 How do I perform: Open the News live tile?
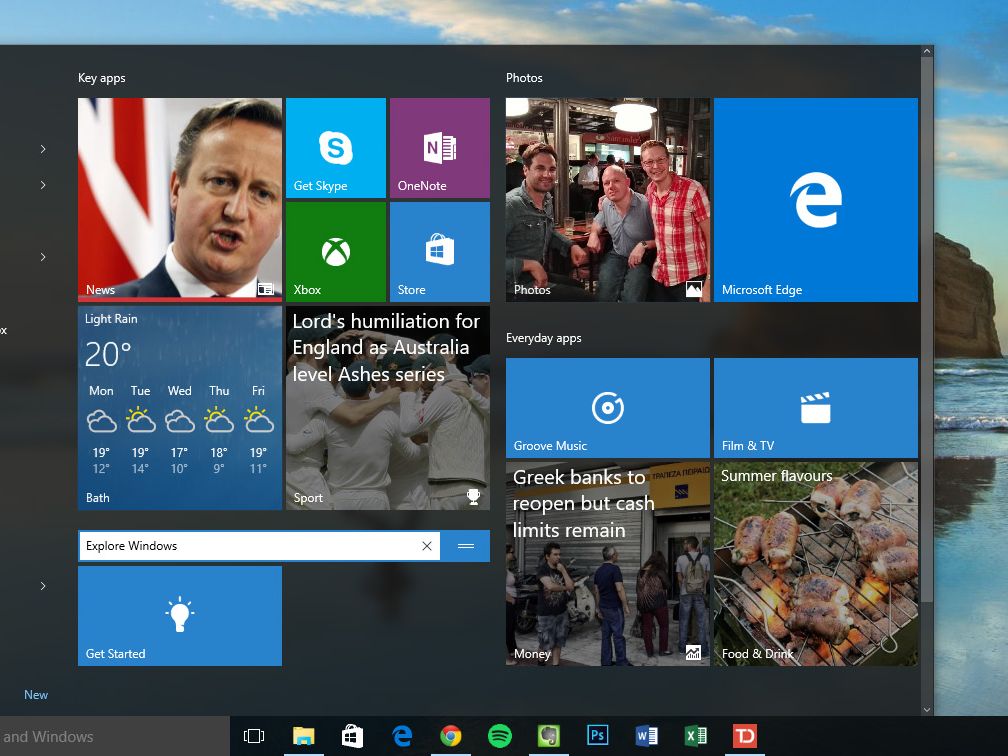(180, 200)
